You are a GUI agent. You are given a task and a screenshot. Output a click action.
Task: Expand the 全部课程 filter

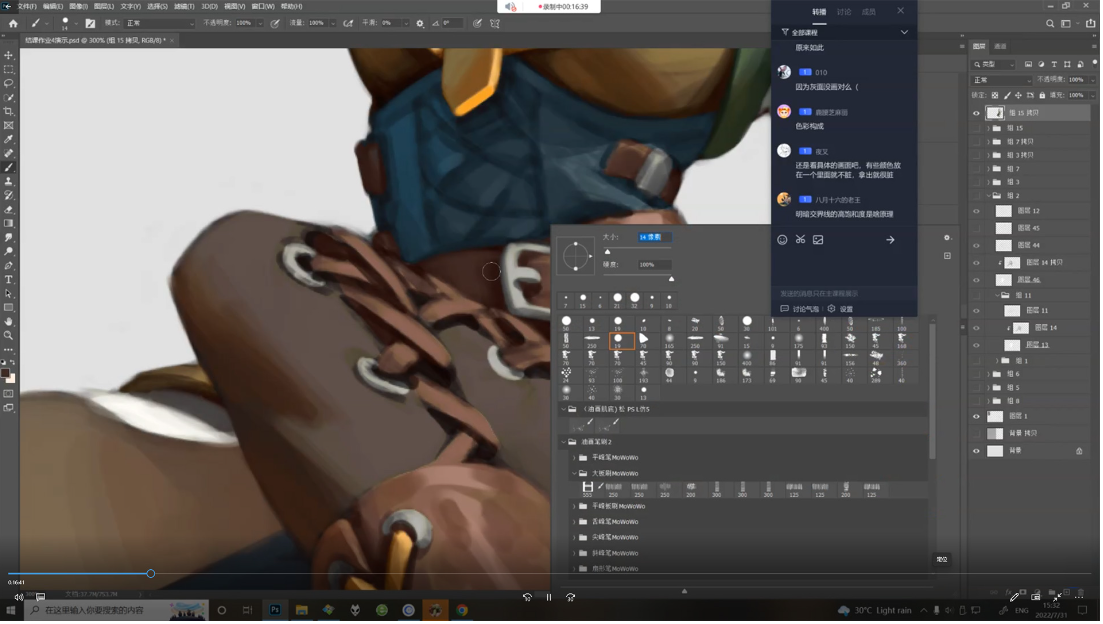coord(904,32)
